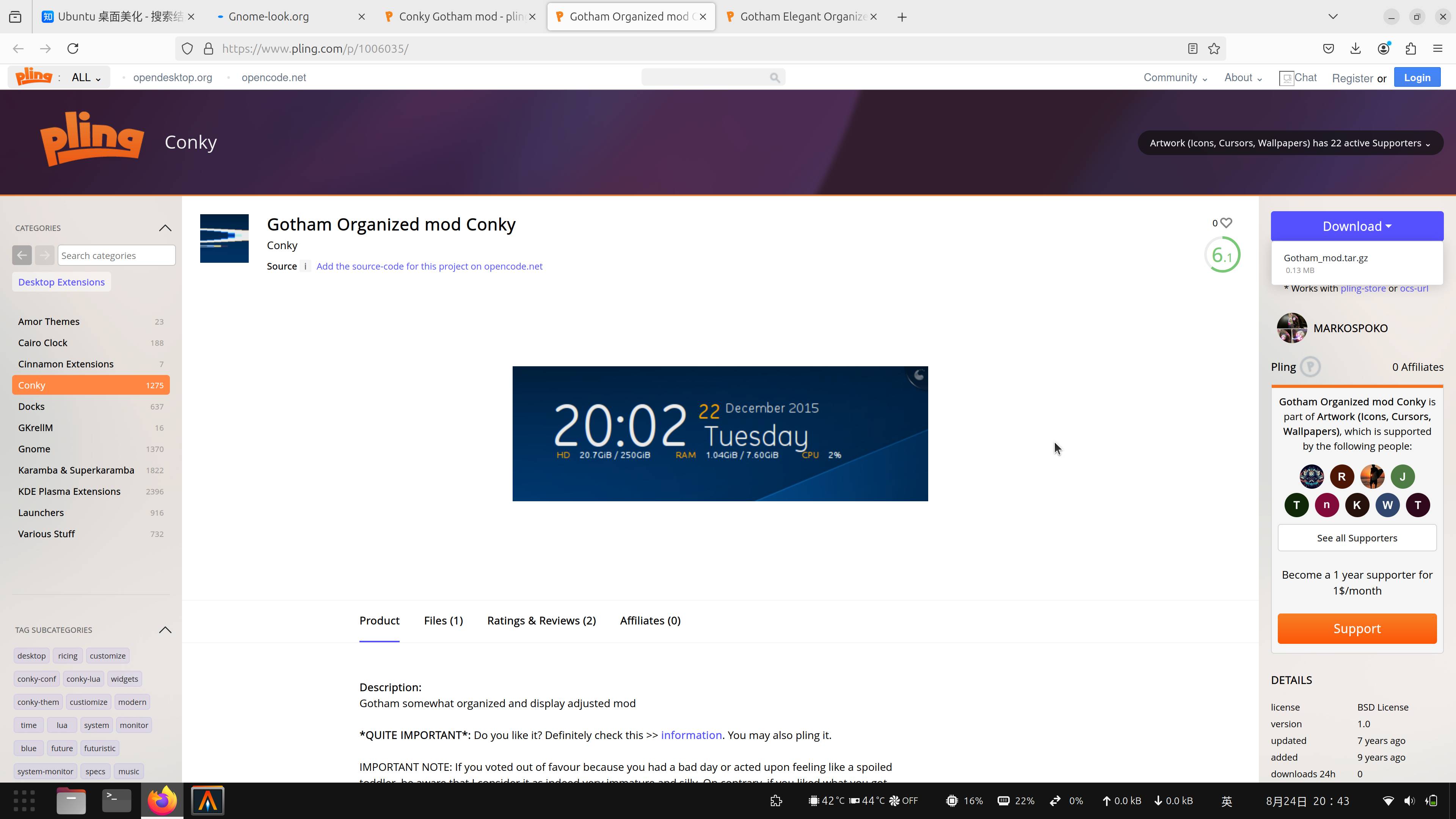Expand the About menu
The image size is (1456, 819).
click(x=1243, y=77)
